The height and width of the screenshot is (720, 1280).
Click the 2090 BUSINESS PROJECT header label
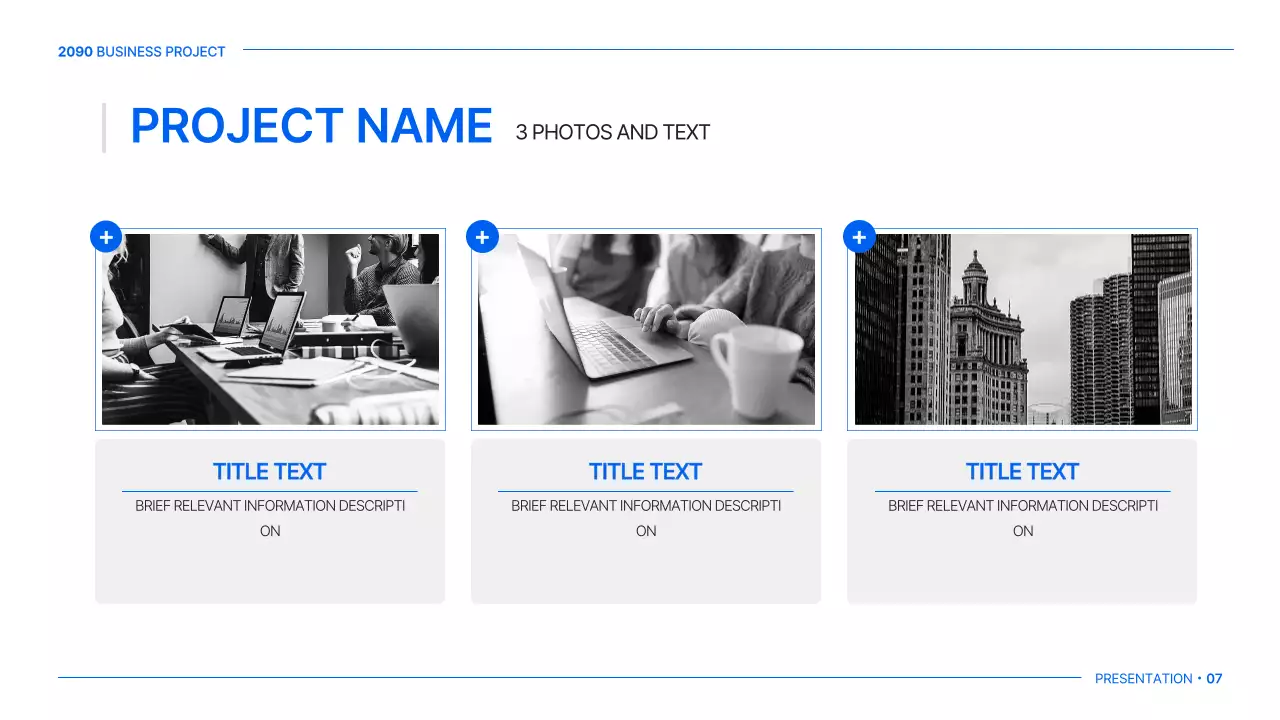coord(142,52)
